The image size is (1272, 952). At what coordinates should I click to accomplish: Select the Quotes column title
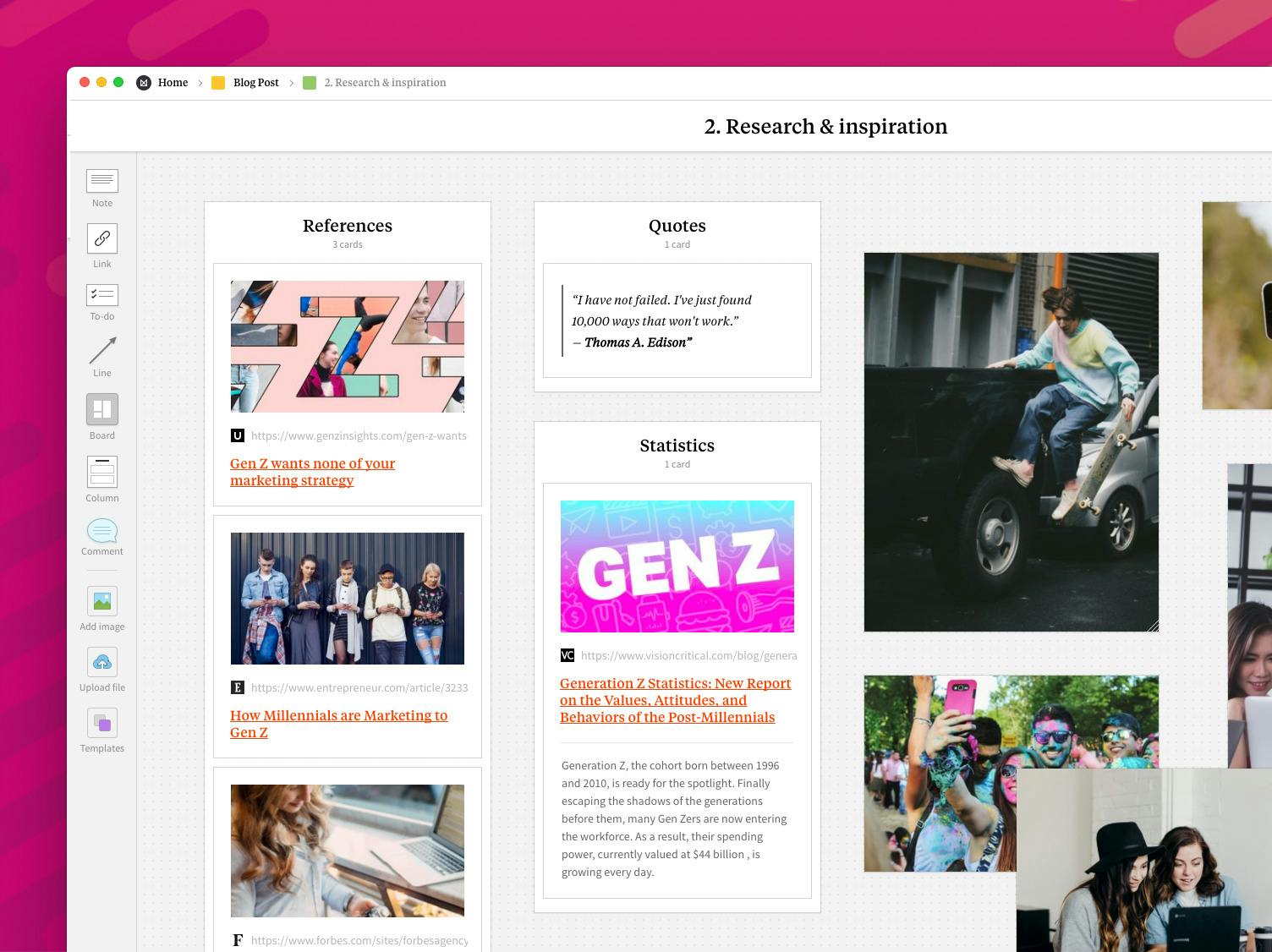[677, 226]
